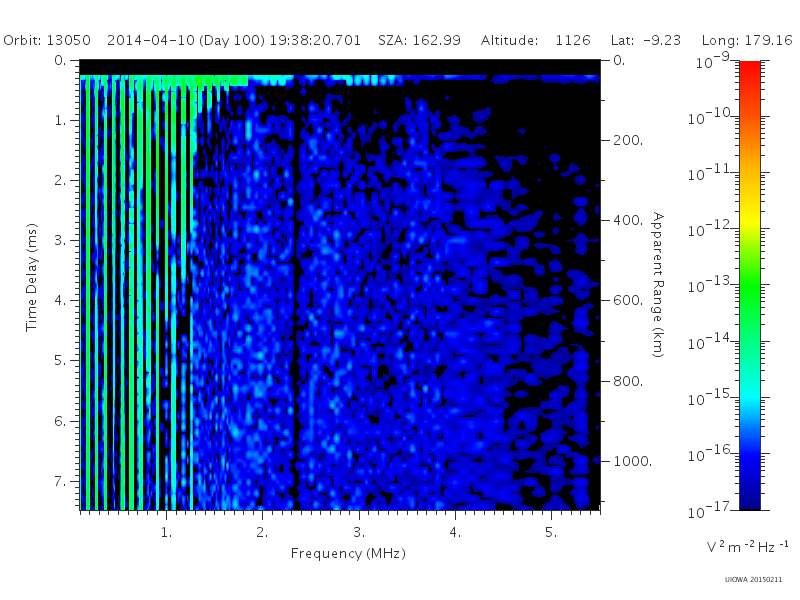Click the dark blue bottom of color bar

click(749, 495)
